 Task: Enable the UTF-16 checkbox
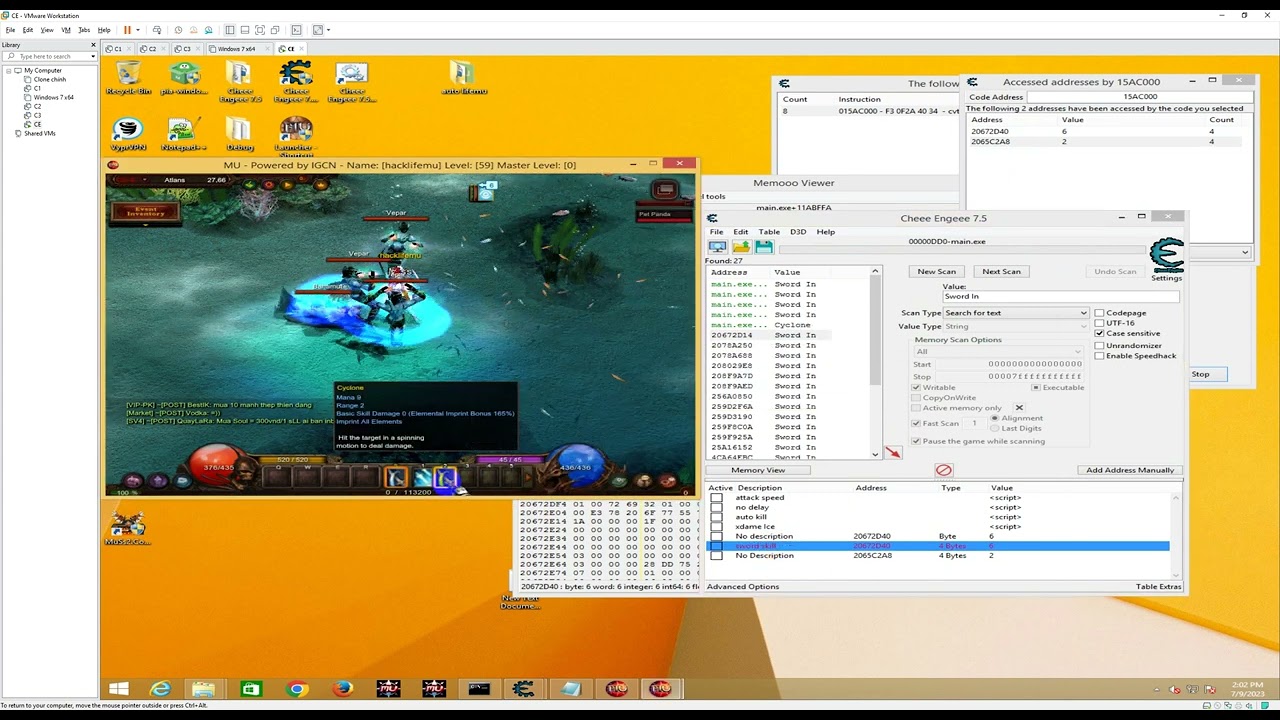pos(1099,323)
